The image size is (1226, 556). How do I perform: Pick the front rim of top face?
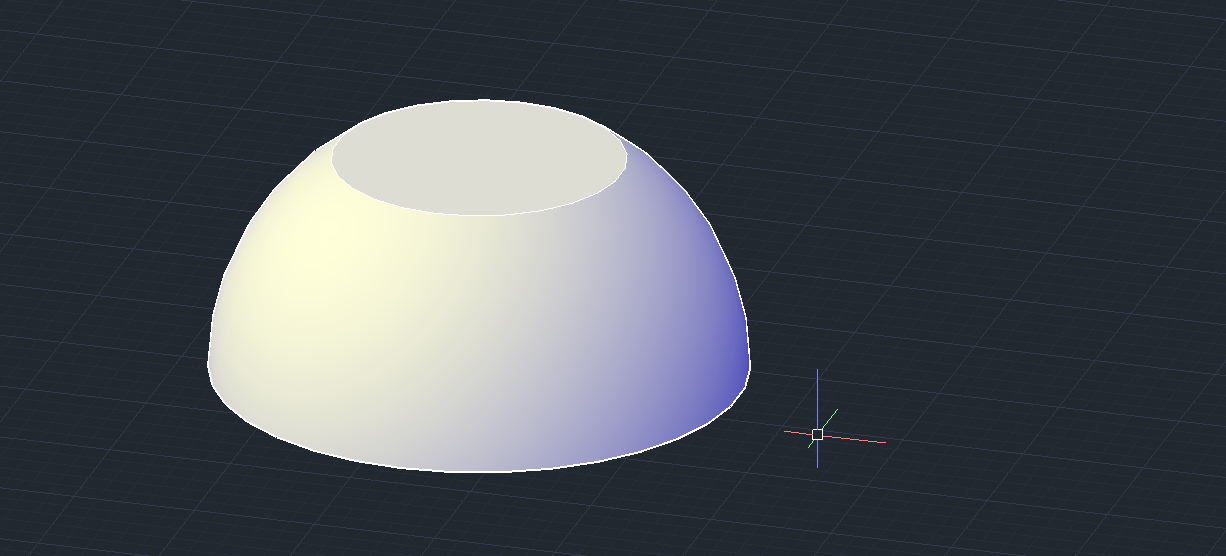tap(480, 214)
